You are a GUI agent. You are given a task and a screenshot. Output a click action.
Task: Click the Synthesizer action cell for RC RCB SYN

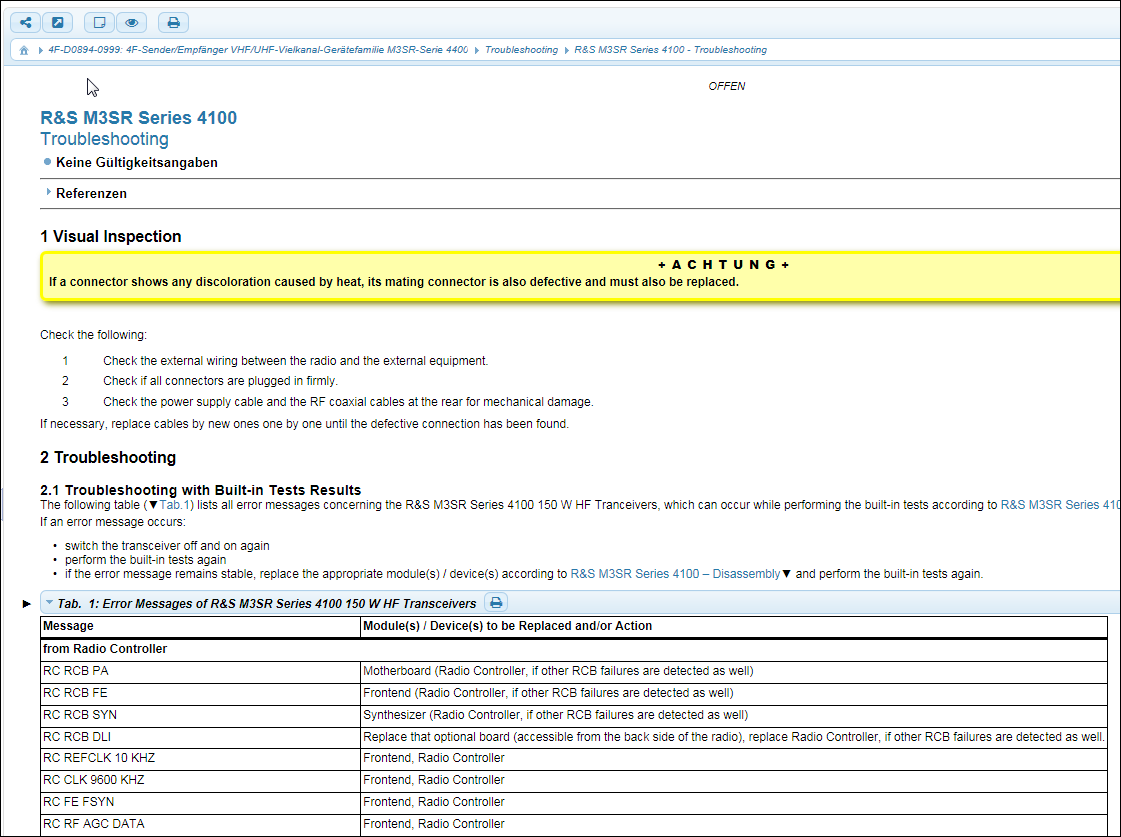pyautogui.click(x=734, y=715)
